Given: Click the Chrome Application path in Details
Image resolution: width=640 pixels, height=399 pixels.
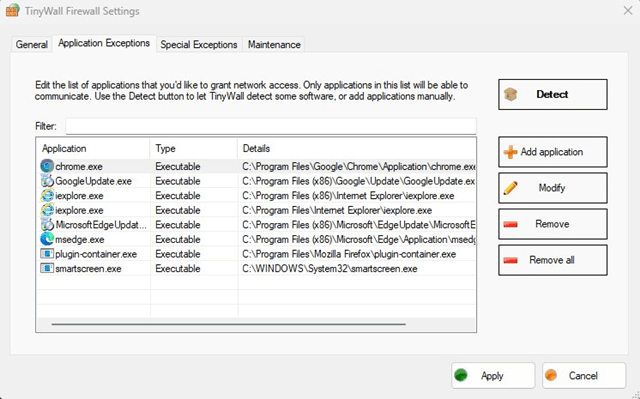Looking at the screenshot, I should (359, 166).
